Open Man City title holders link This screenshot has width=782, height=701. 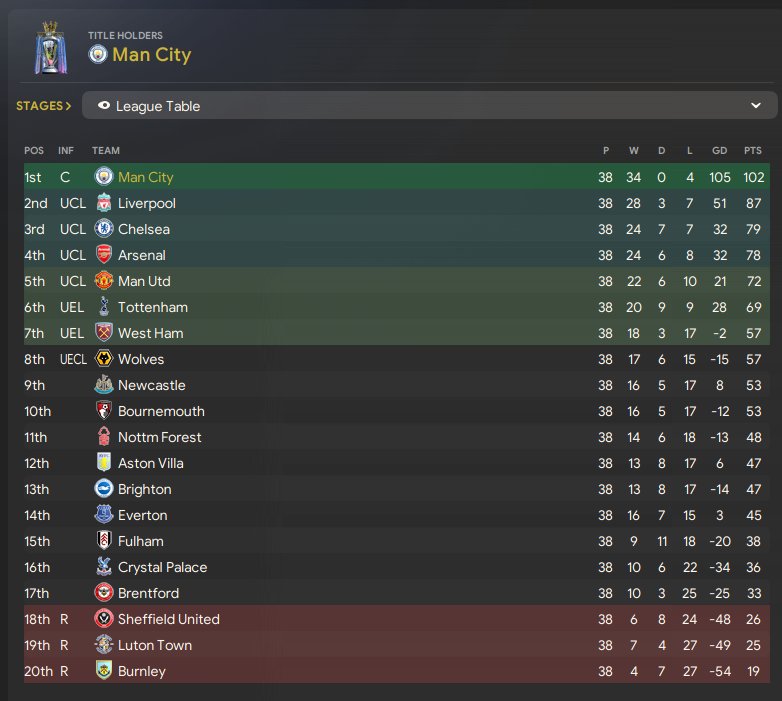tap(151, 54)
